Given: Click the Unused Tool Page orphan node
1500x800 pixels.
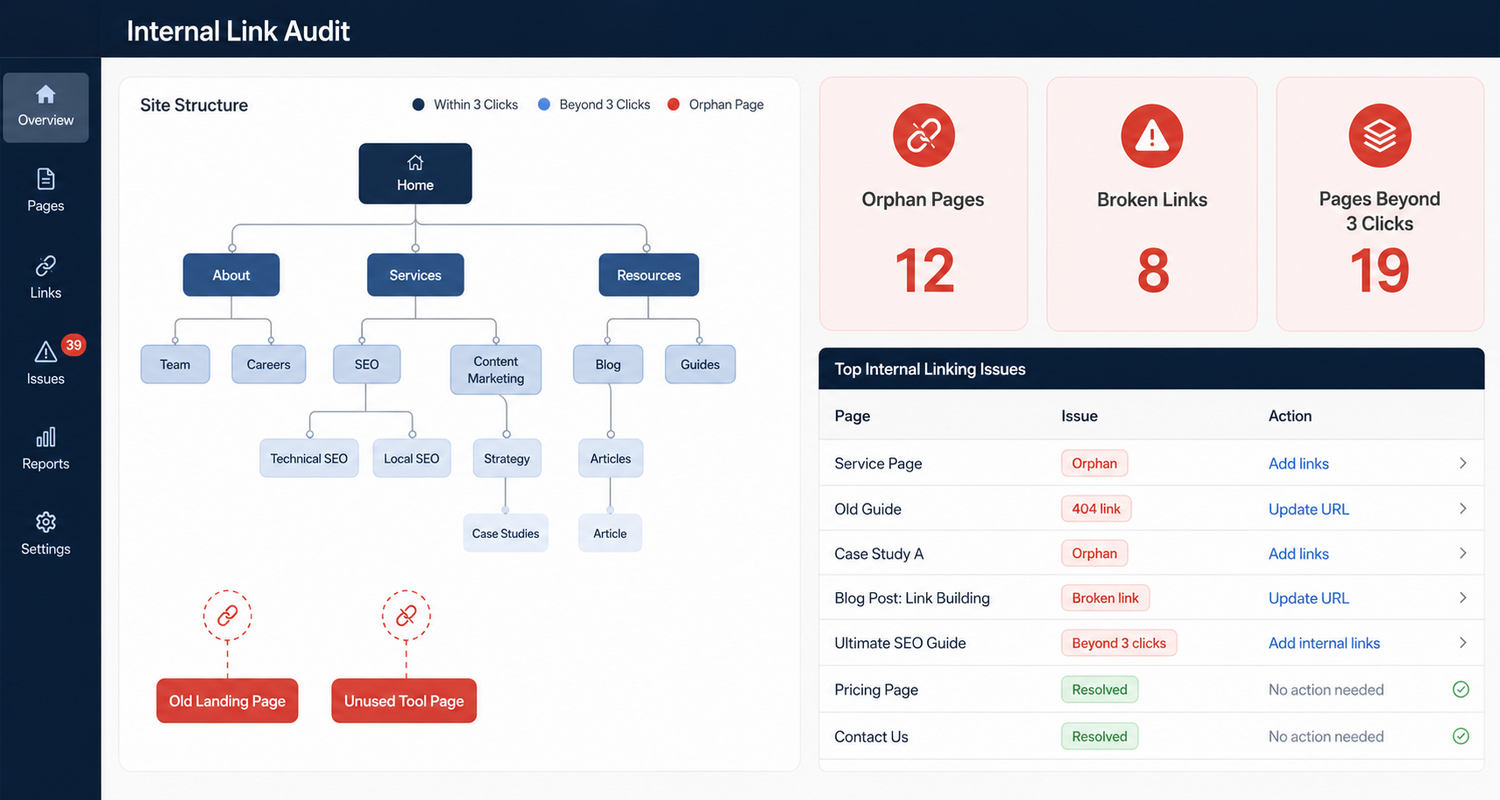Looking at the screenshot, I should click(x=404, y=701).
